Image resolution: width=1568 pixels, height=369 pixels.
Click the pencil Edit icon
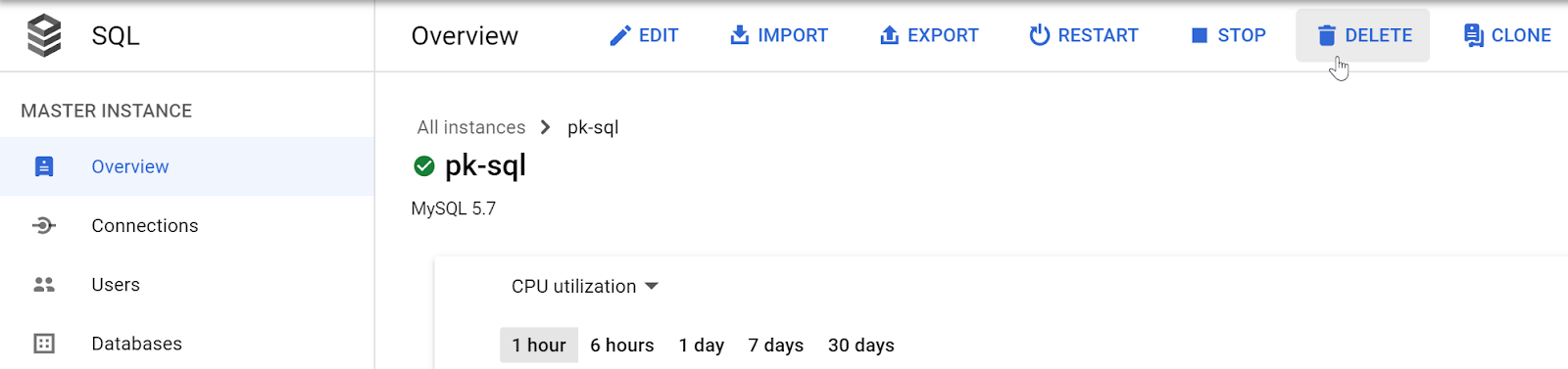(619, 36)
